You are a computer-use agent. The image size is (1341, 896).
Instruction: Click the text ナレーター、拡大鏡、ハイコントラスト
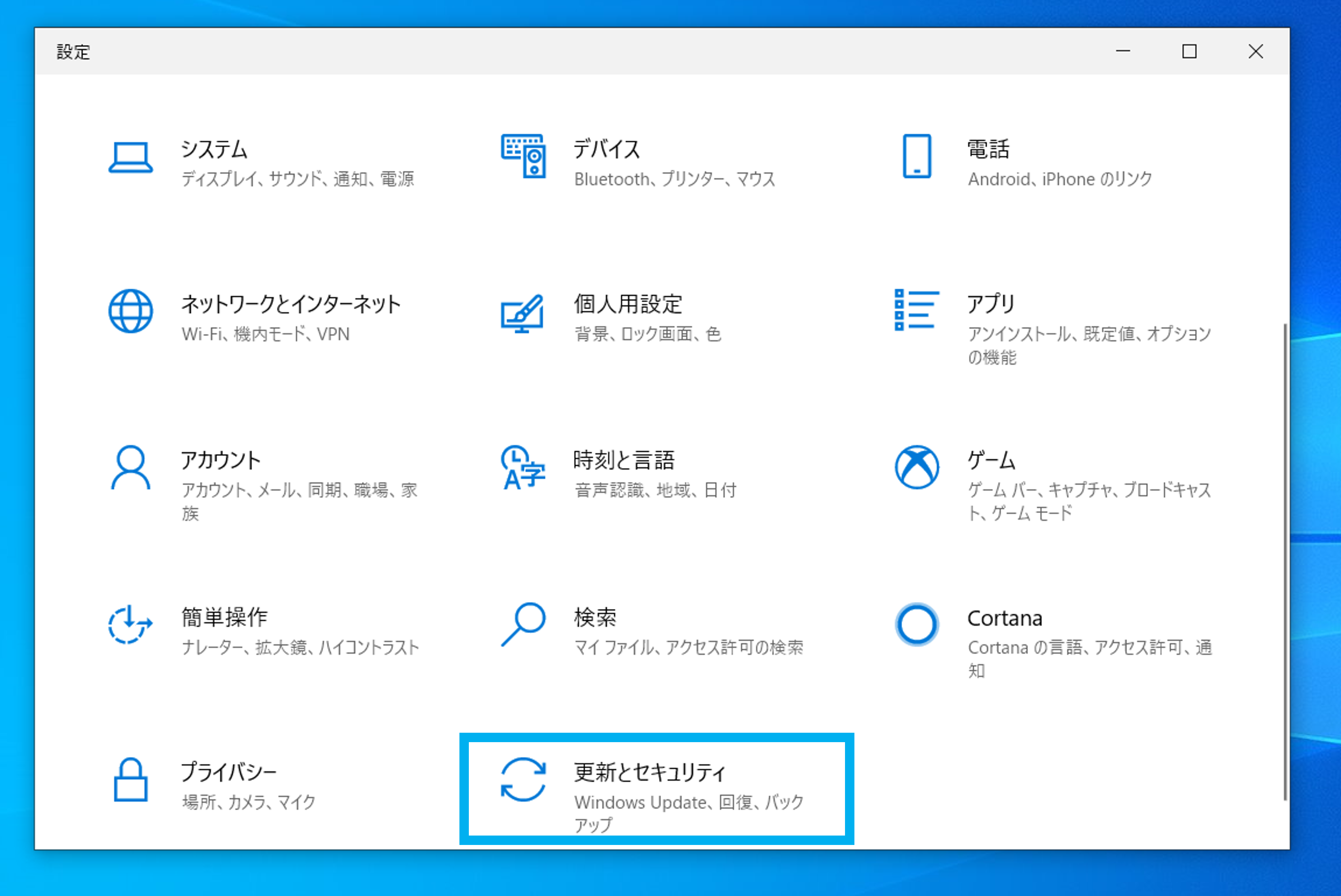click(x=300, y=647)
